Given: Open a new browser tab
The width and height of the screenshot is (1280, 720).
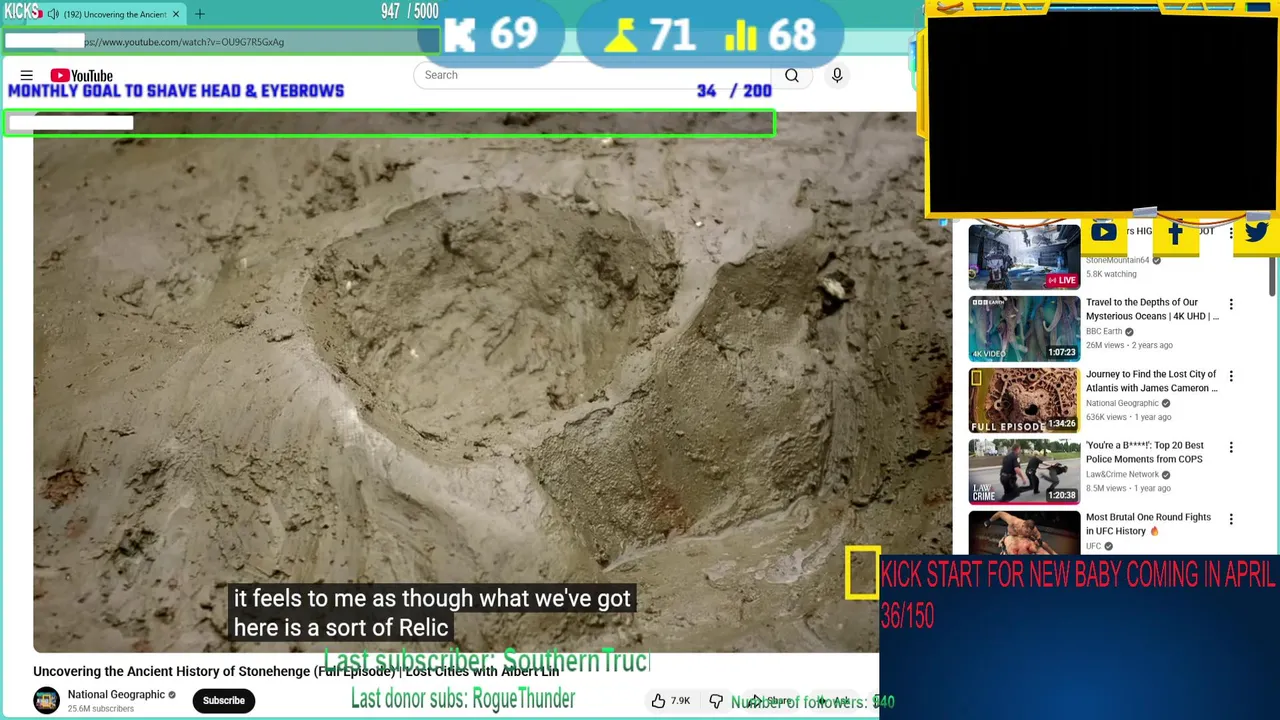Looking at the screenshot, I should coord(200,14).
